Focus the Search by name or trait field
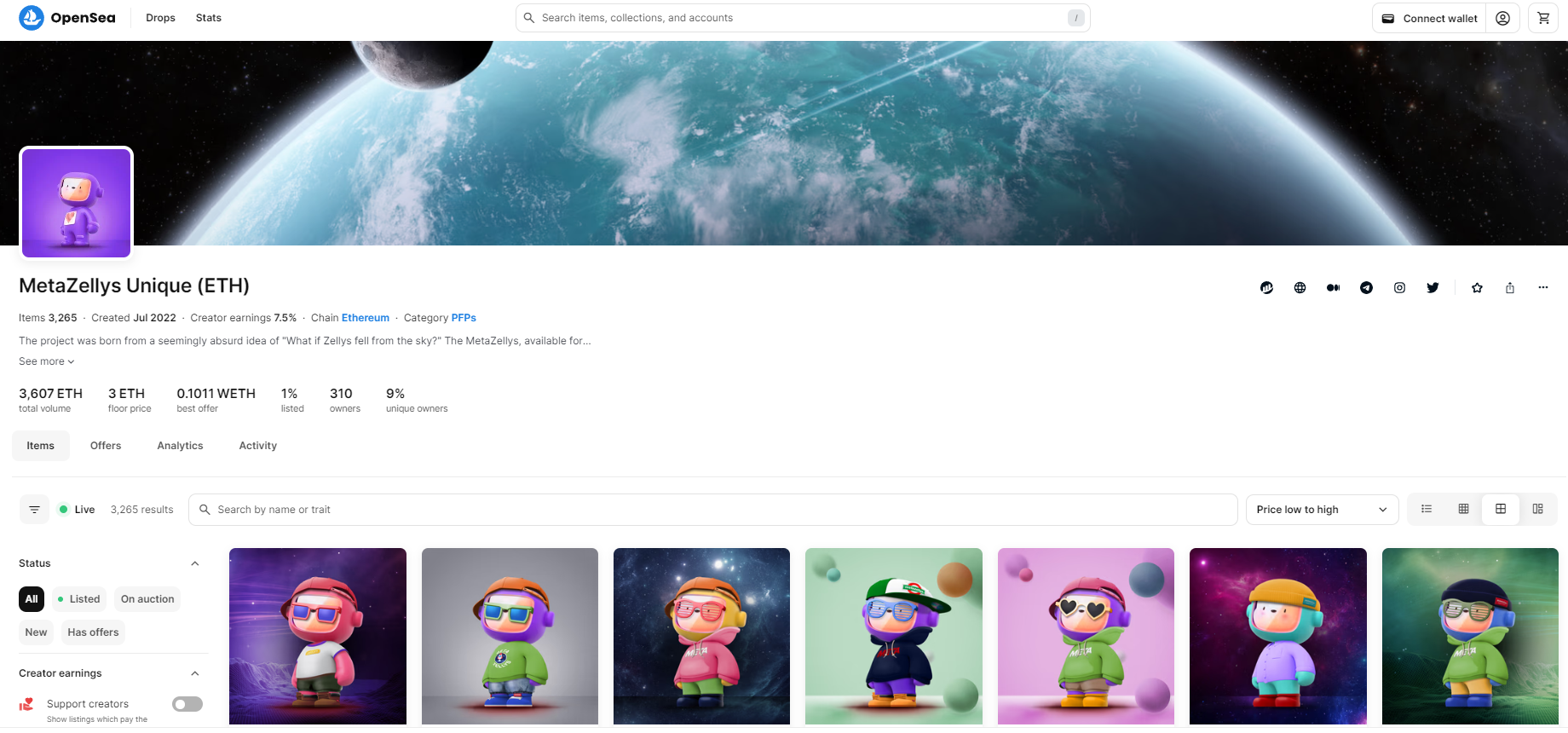1568x733 pixels. click(x=713, y=510)
